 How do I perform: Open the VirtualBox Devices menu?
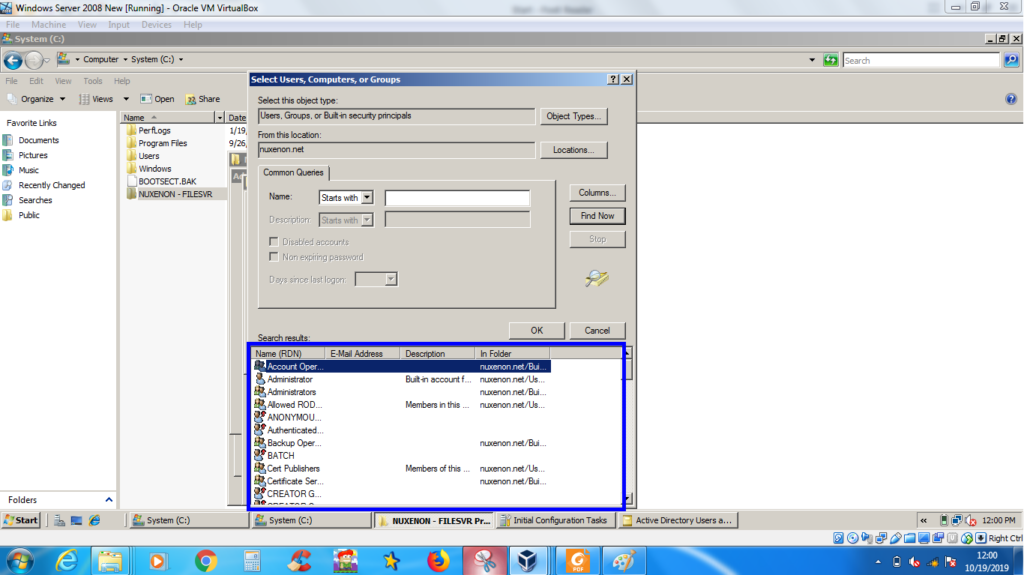tap(156, 25)
